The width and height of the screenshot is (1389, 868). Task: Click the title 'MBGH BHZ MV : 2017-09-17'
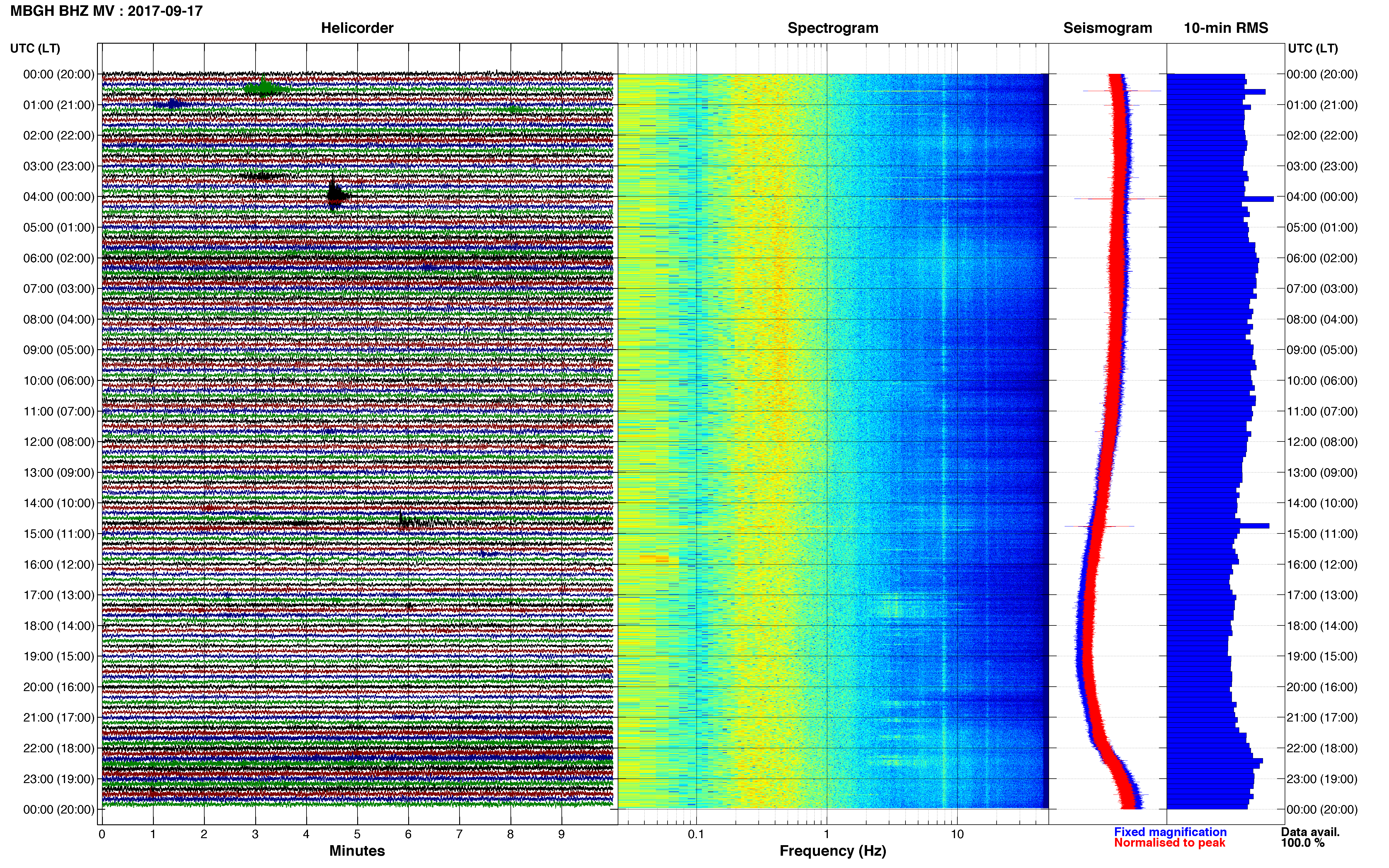click(x=106, y=11)
